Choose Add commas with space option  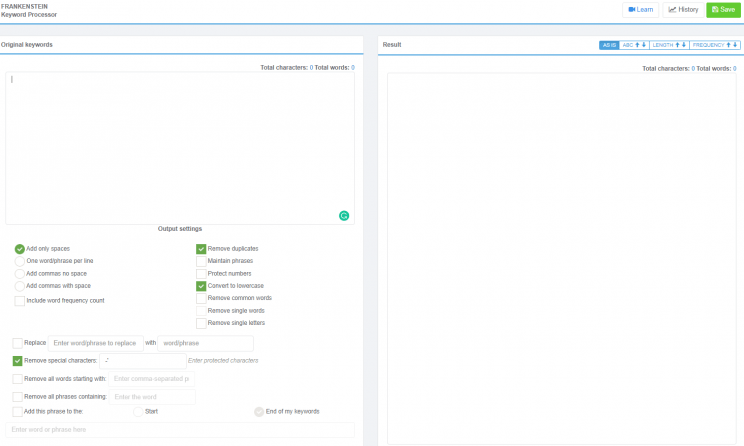click(x=19, y=286)
